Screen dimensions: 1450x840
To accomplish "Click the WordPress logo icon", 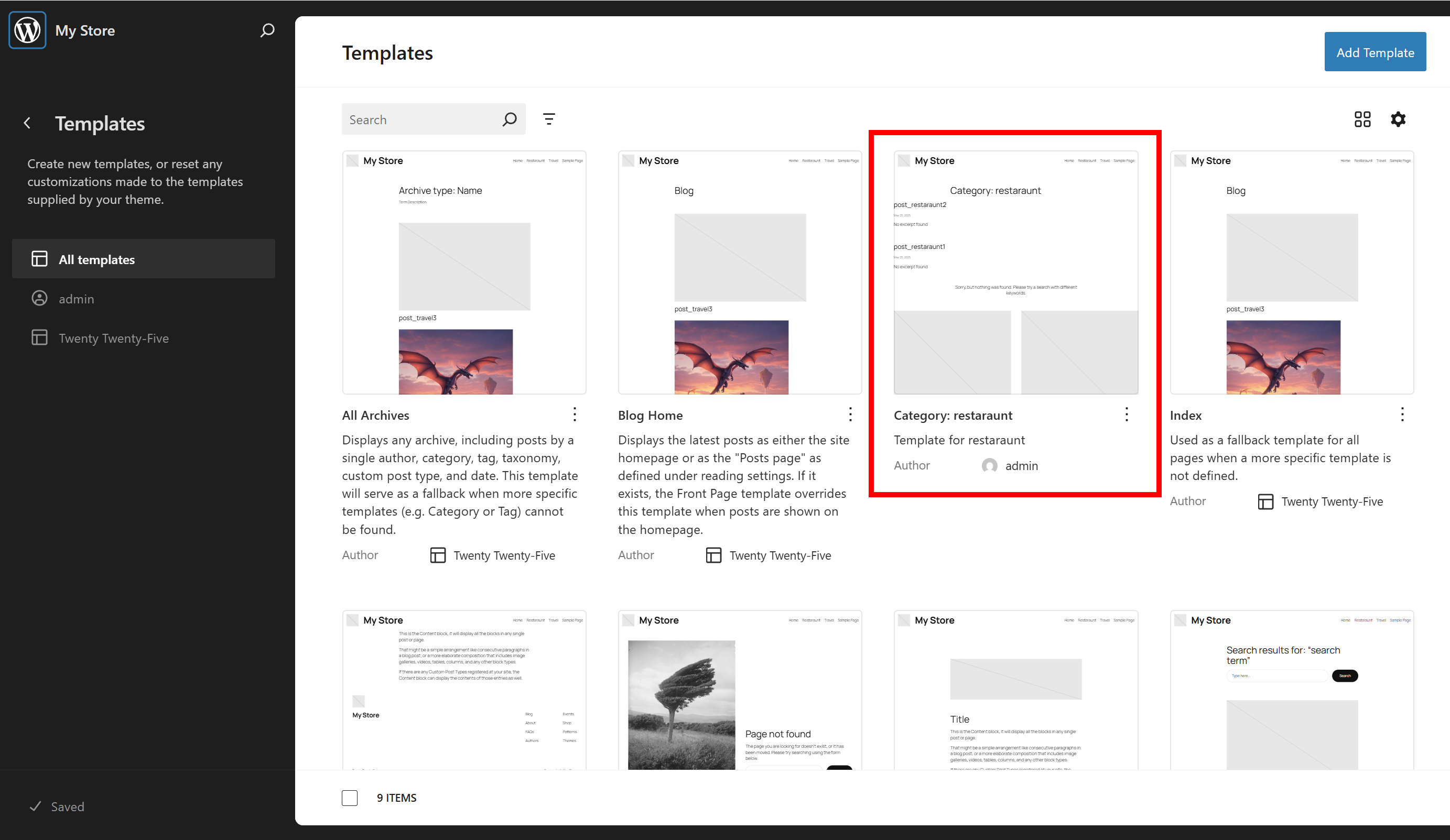I will (x=27, y=30).
